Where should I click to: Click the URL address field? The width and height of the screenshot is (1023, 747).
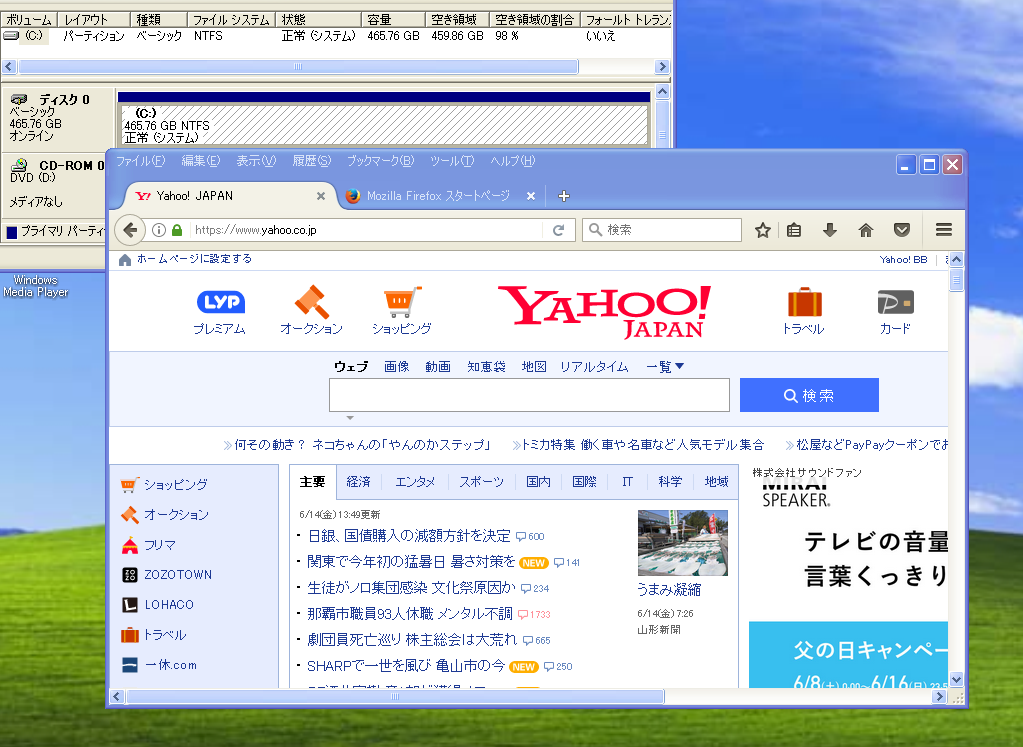(x=365, y=230)
